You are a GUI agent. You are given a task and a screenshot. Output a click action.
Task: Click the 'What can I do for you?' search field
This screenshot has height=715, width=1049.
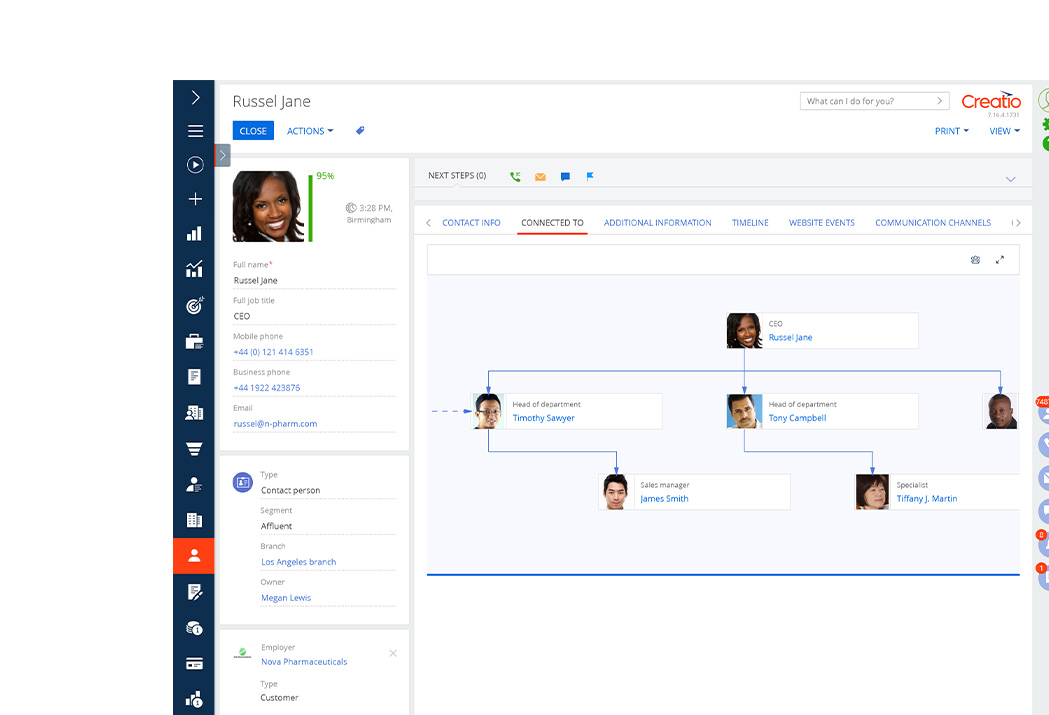pyautogui.click(x=866, y=101)
